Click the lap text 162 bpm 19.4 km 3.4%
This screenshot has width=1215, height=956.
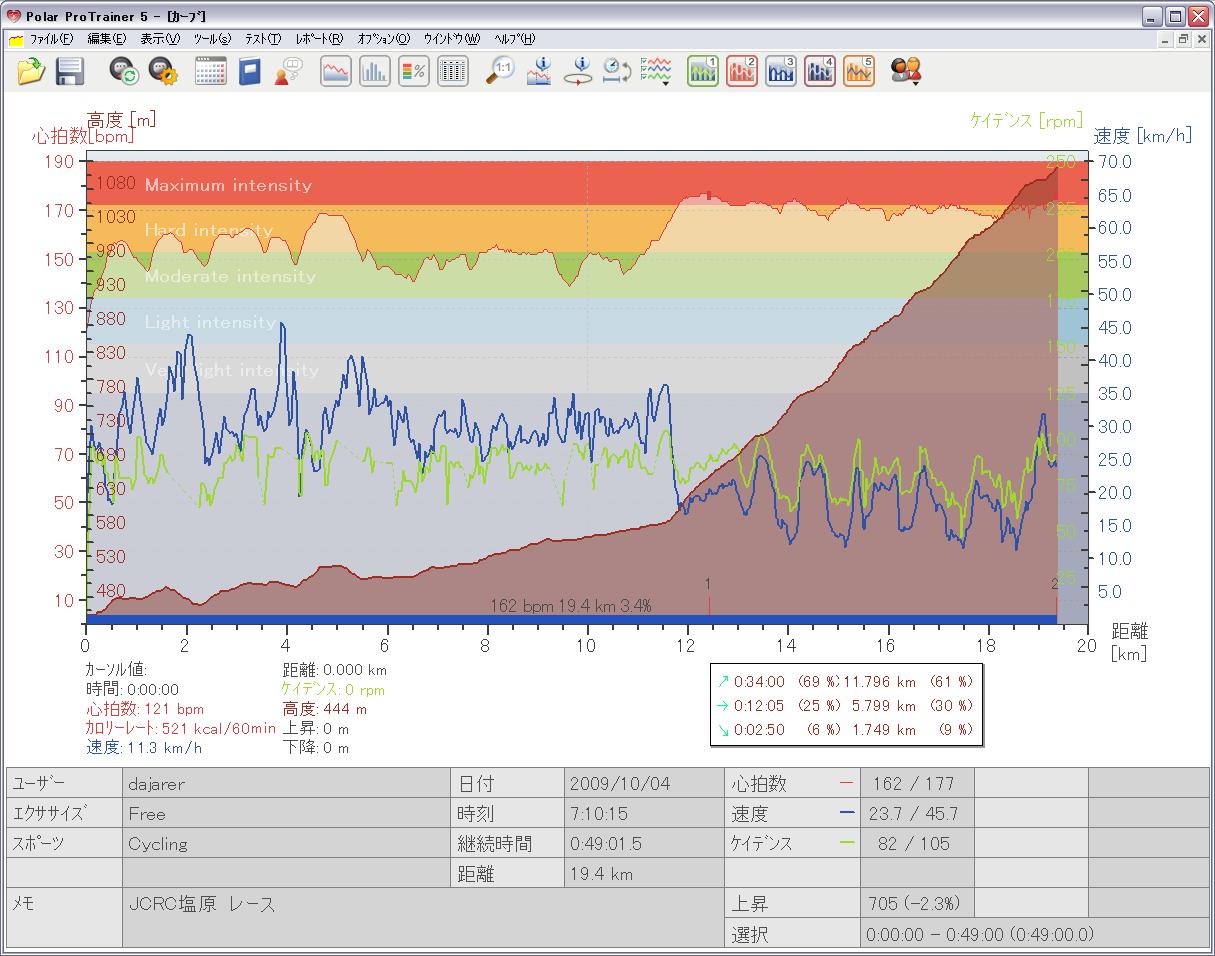(571, 605)
